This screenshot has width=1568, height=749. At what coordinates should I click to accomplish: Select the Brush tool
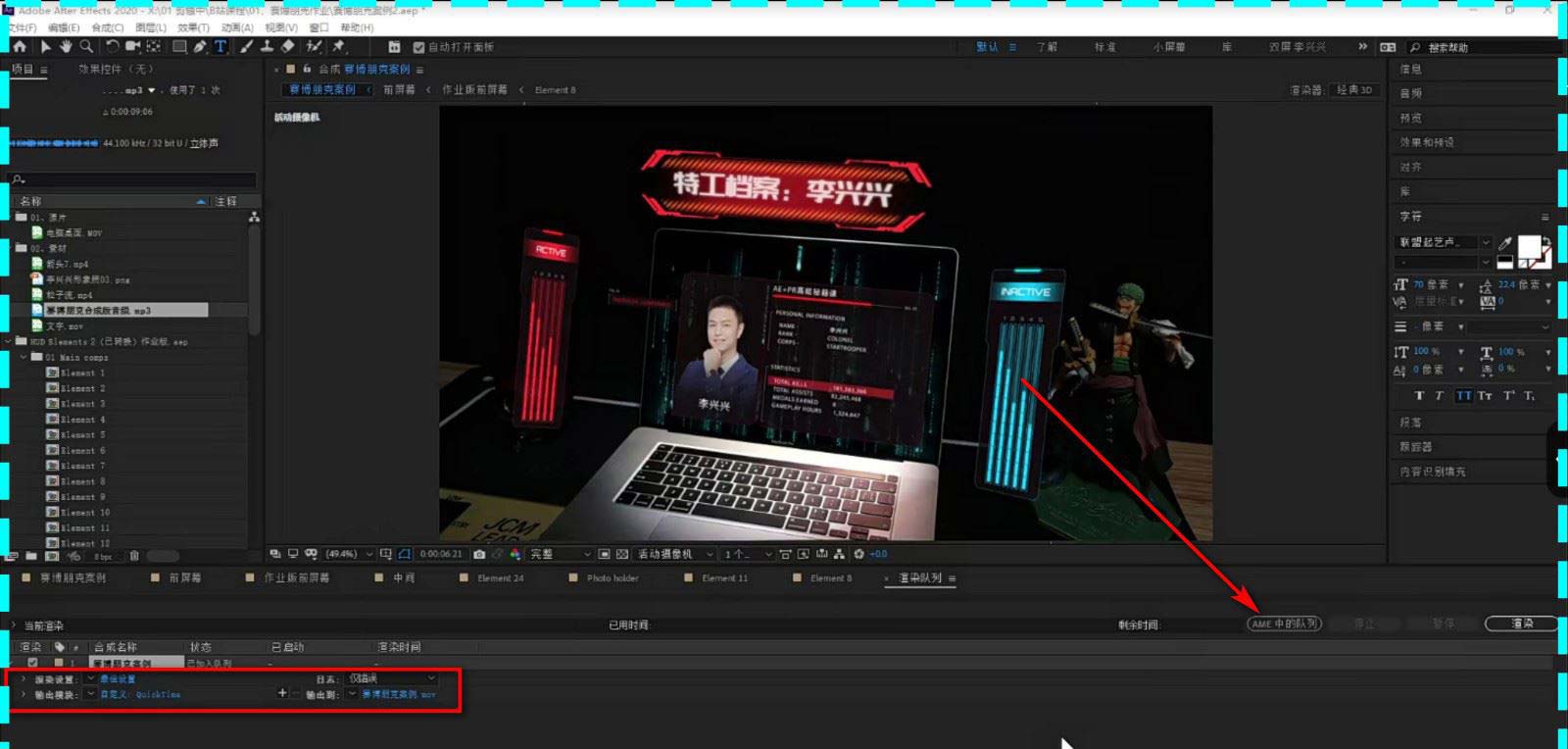(x=246, y=46)
